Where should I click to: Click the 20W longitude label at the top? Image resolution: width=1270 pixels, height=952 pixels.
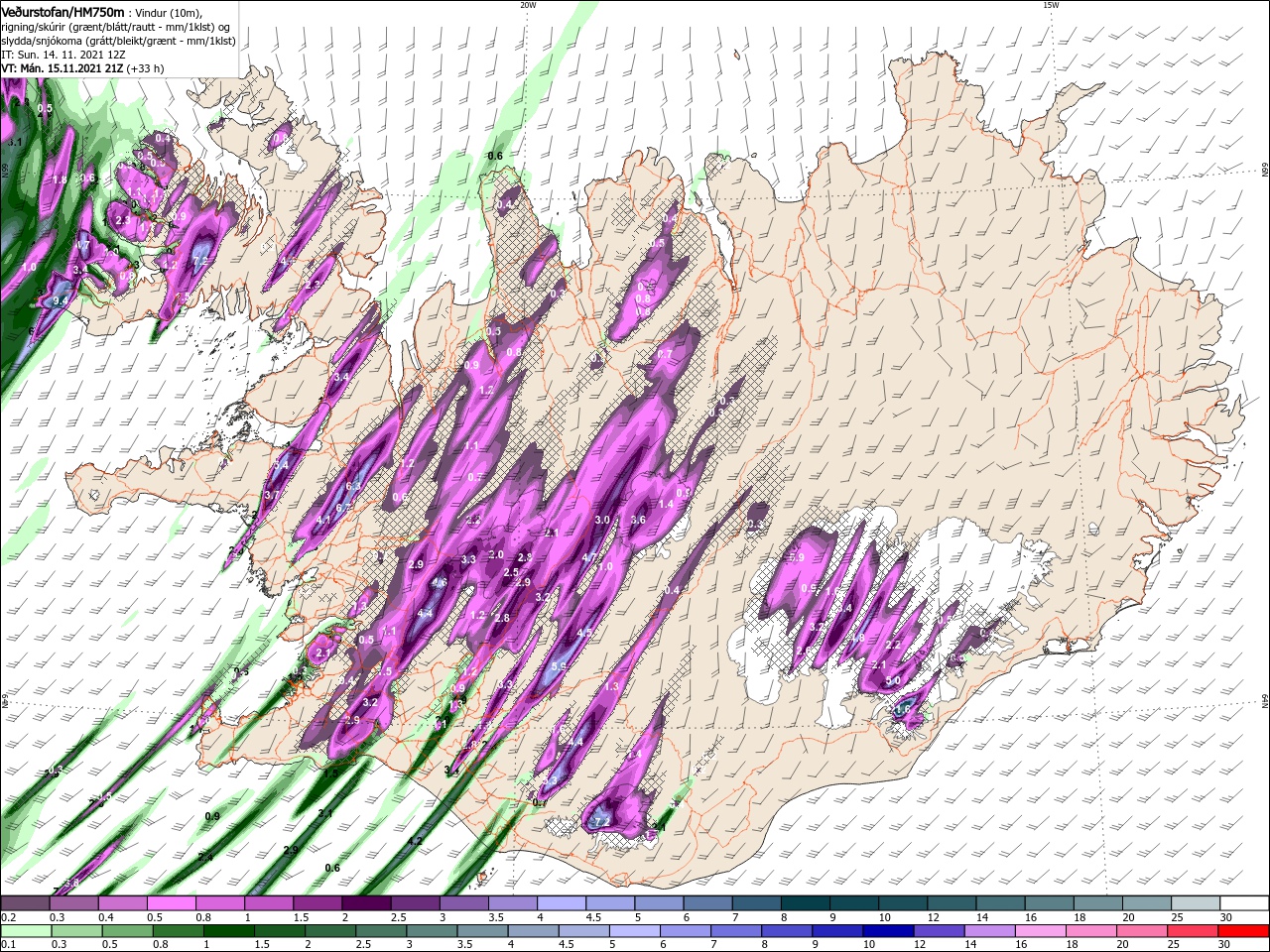528,5
